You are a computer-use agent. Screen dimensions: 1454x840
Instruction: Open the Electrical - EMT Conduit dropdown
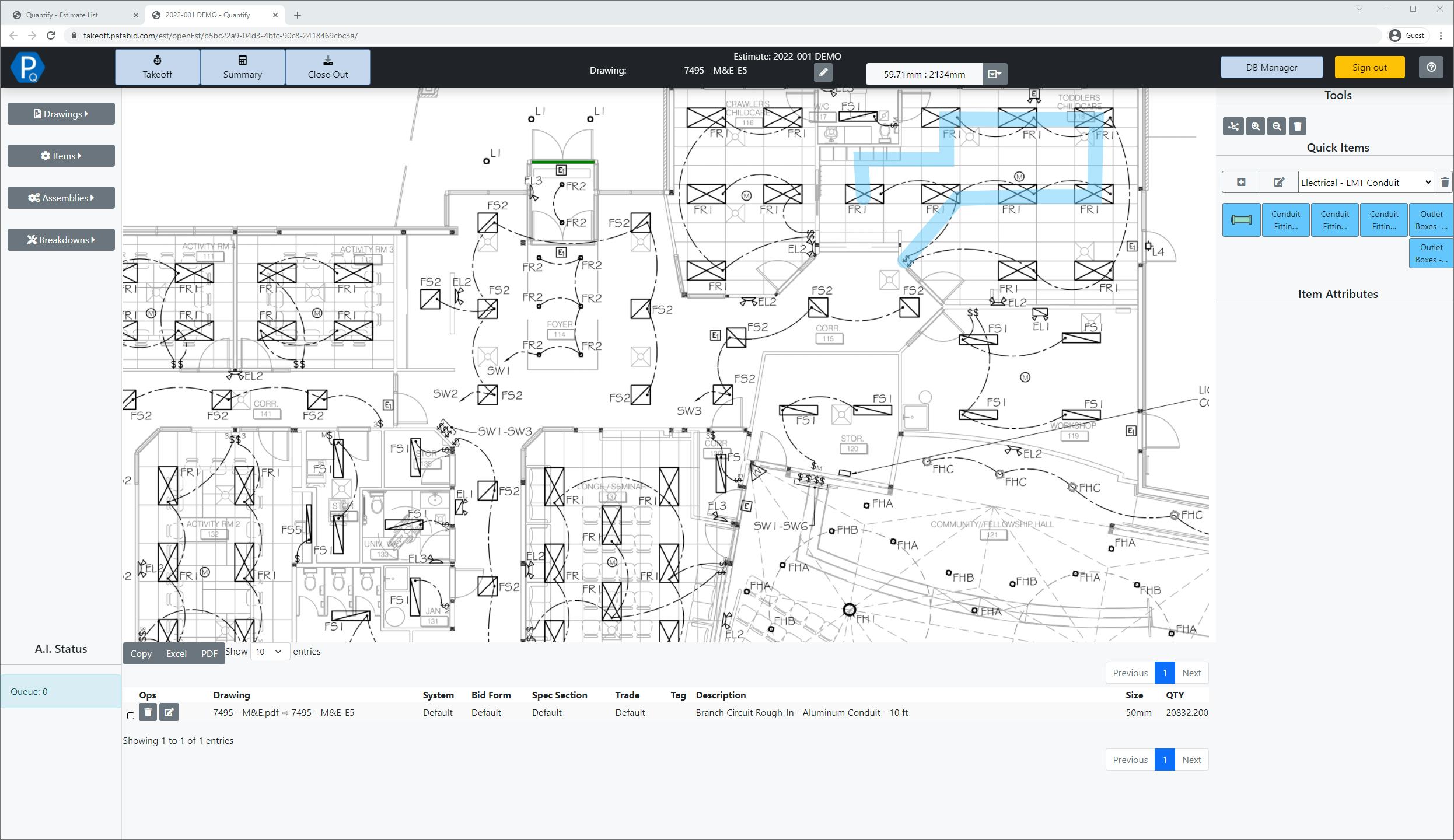tap(1365, 183)
